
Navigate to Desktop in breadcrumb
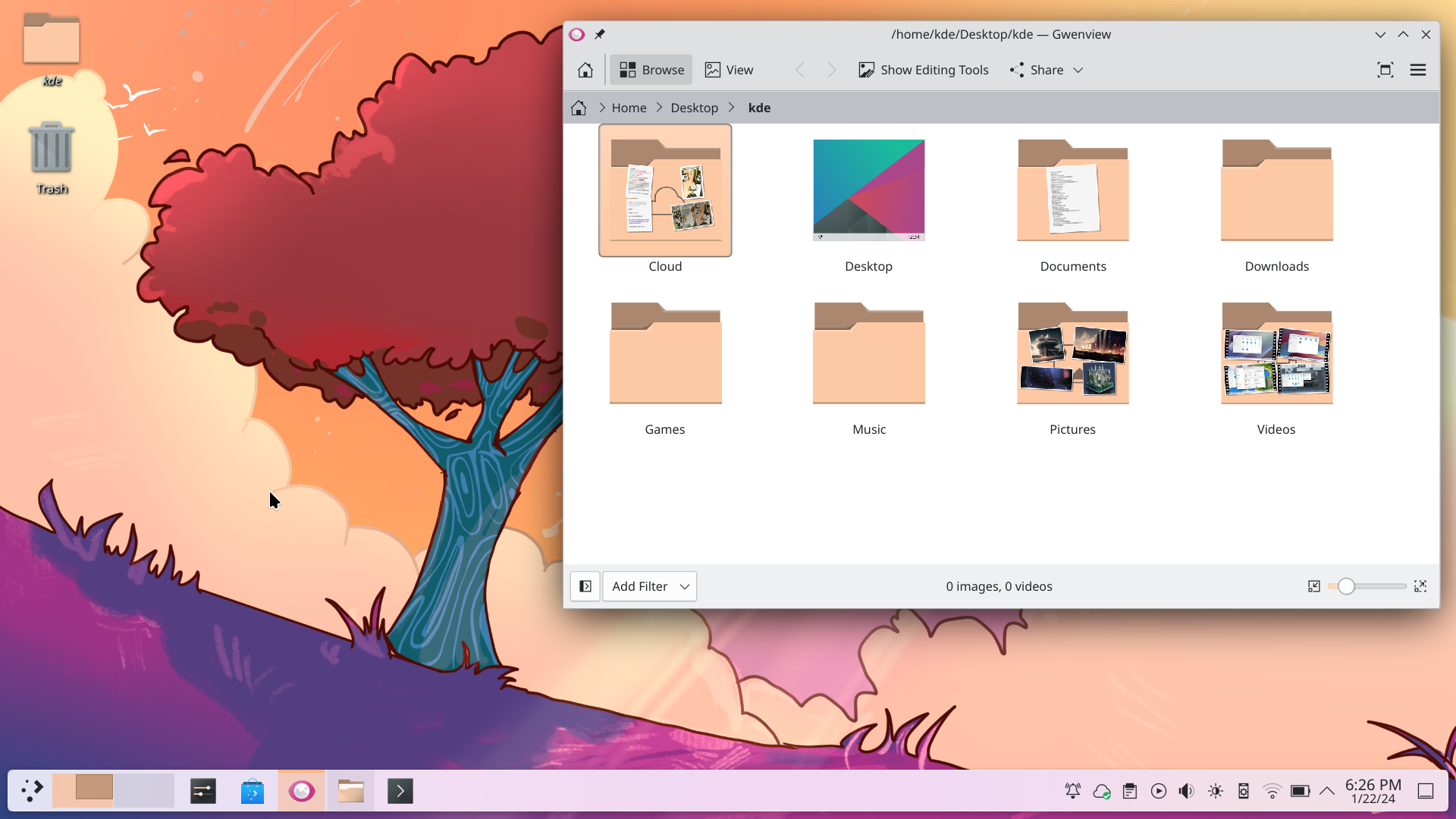[694, 108]
